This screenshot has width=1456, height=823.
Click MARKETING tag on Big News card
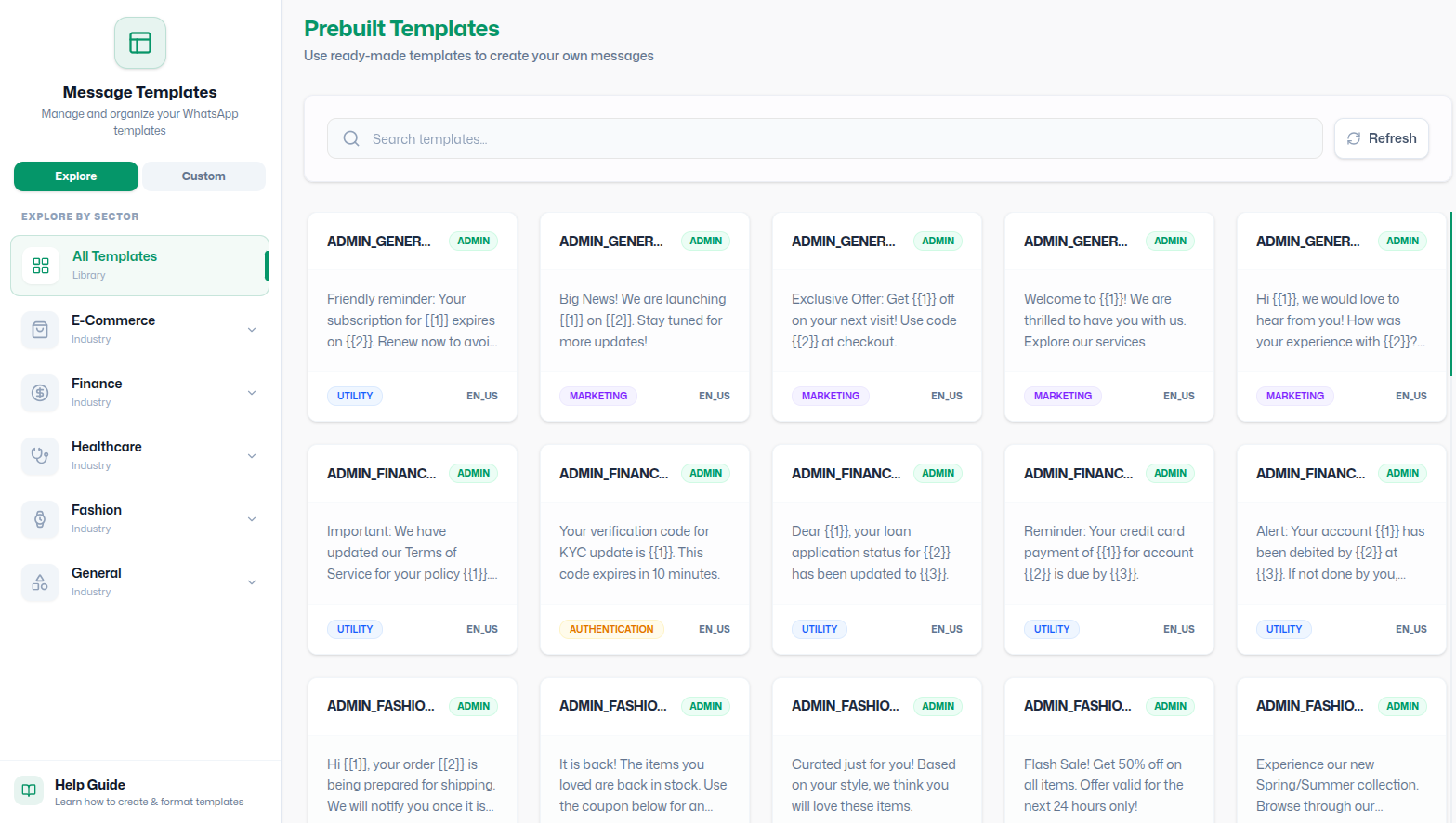[598, 396]
